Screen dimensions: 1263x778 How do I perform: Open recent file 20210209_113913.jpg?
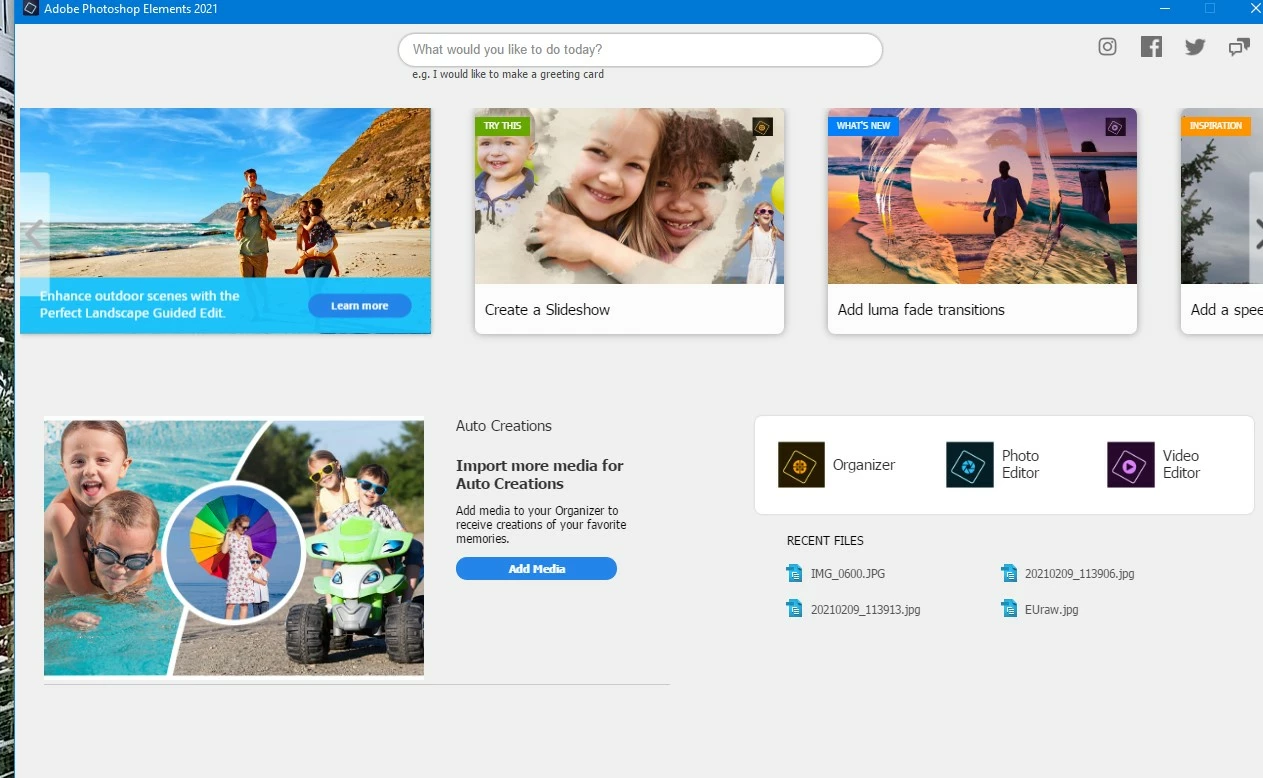(x=865, y=609)
